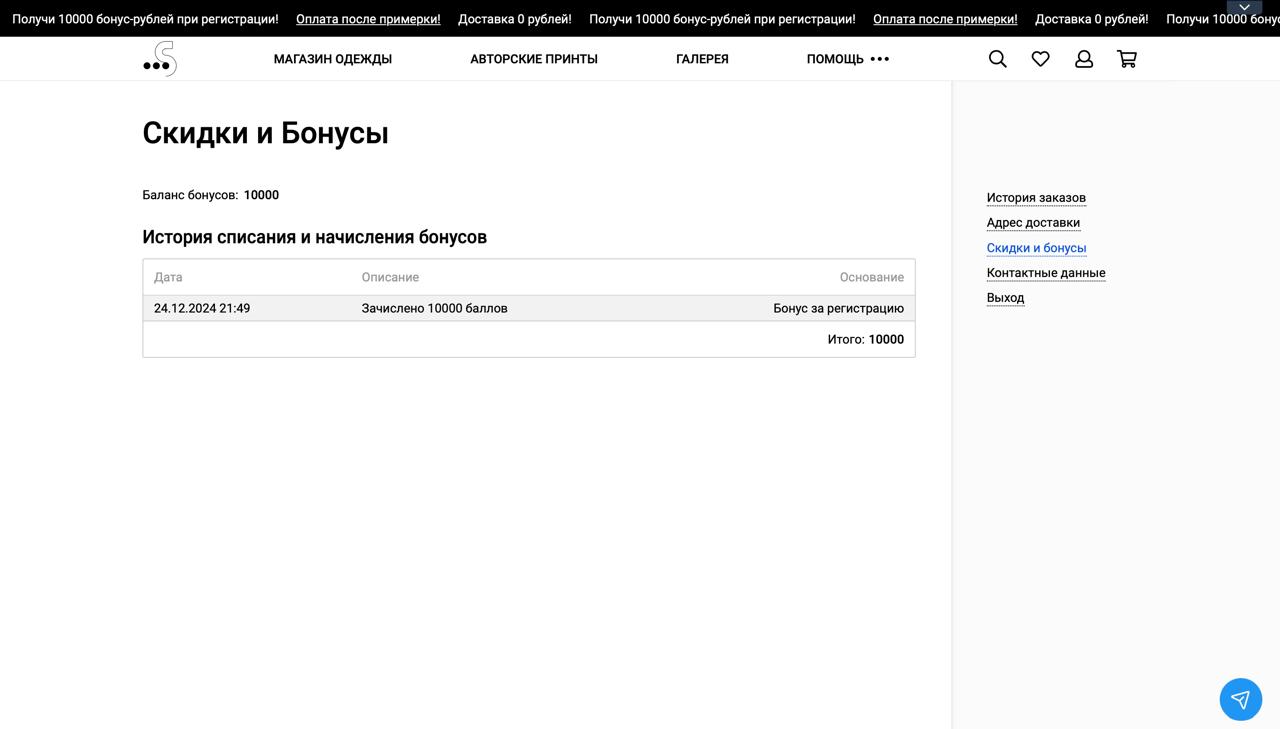Collapse the top promo banner chevron

(x=1245, y=7)
